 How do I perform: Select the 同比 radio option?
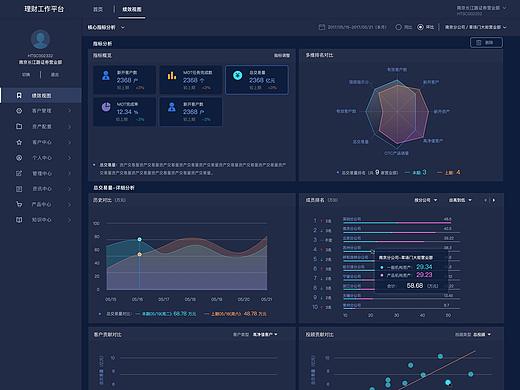pyautogui.click(x=398, y=27)
